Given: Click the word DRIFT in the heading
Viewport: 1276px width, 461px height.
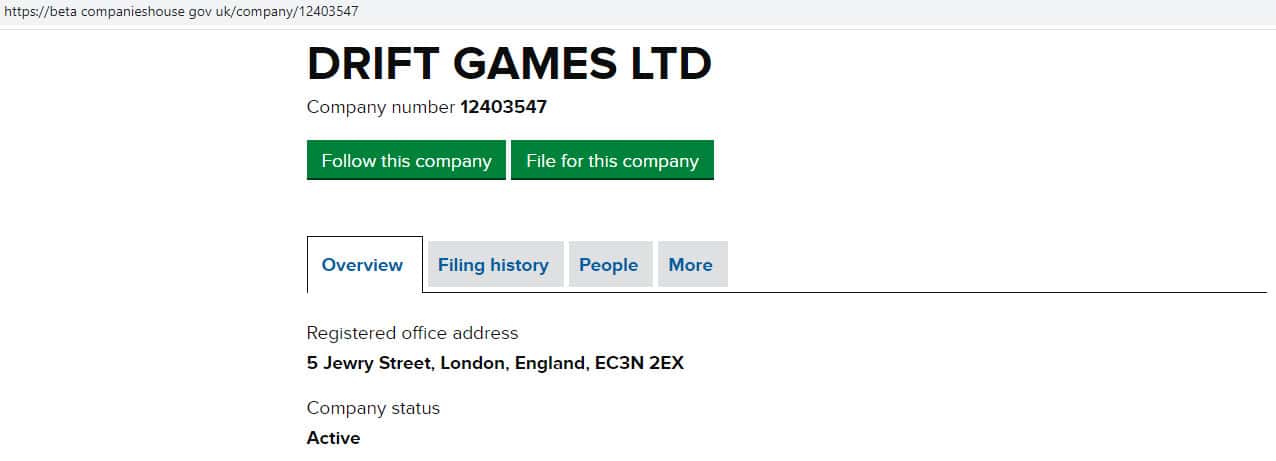Looking at the screenshot, I should coord(372,64).
